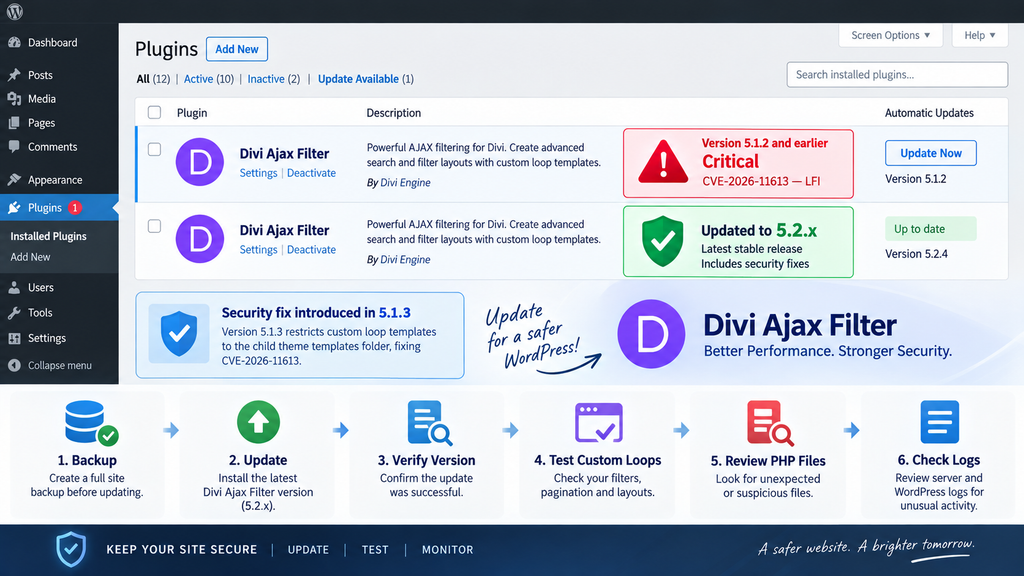Screen dimensions: 1024x576
Task: Click the red Plugins update count badge
Action: point(75,208)
